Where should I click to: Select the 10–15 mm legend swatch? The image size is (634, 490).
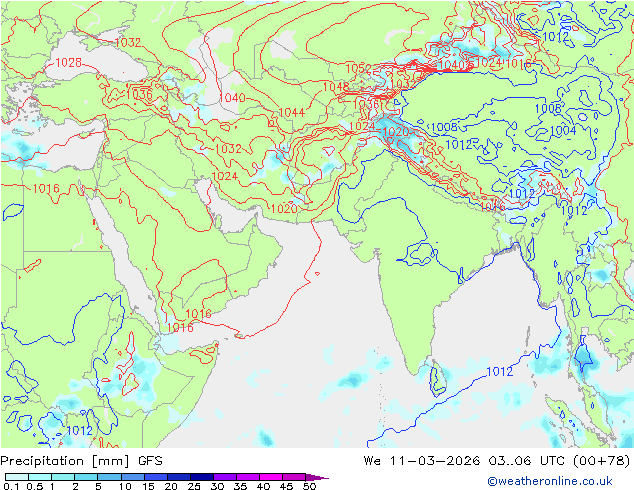click(x=132, y=477)
